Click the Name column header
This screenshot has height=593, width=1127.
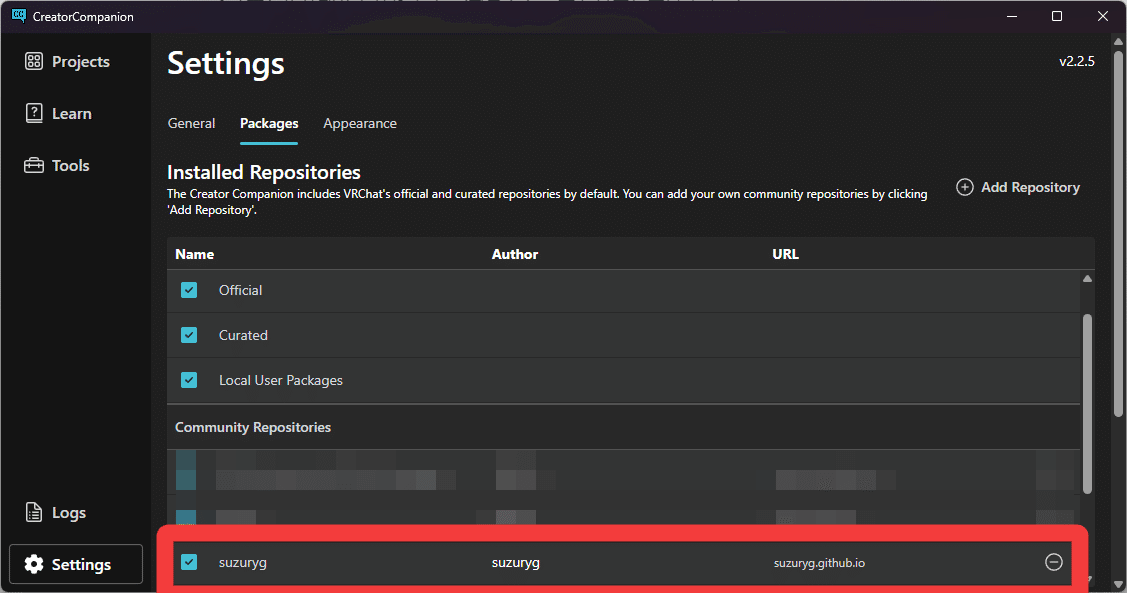[x=195, y=254]
